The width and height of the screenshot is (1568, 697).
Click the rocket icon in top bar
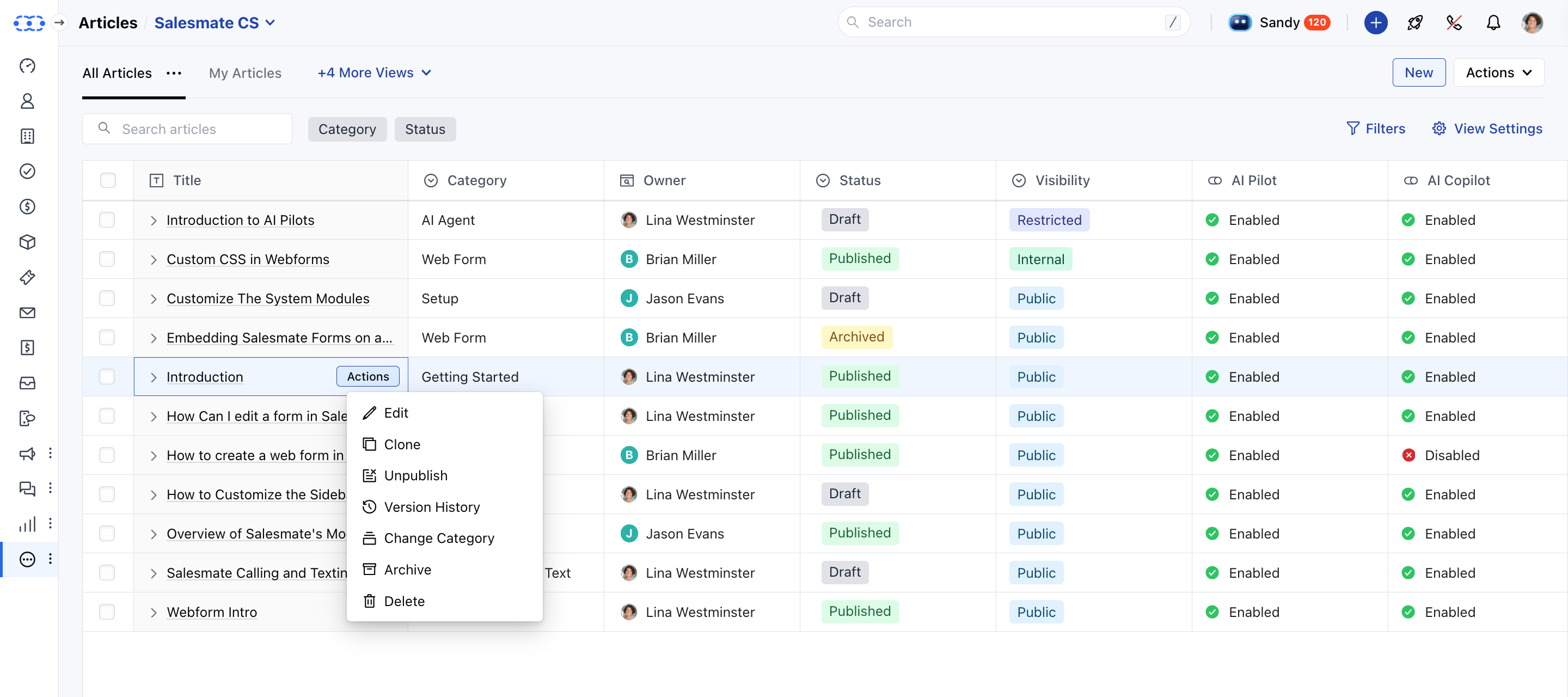tap(1414, 22)
